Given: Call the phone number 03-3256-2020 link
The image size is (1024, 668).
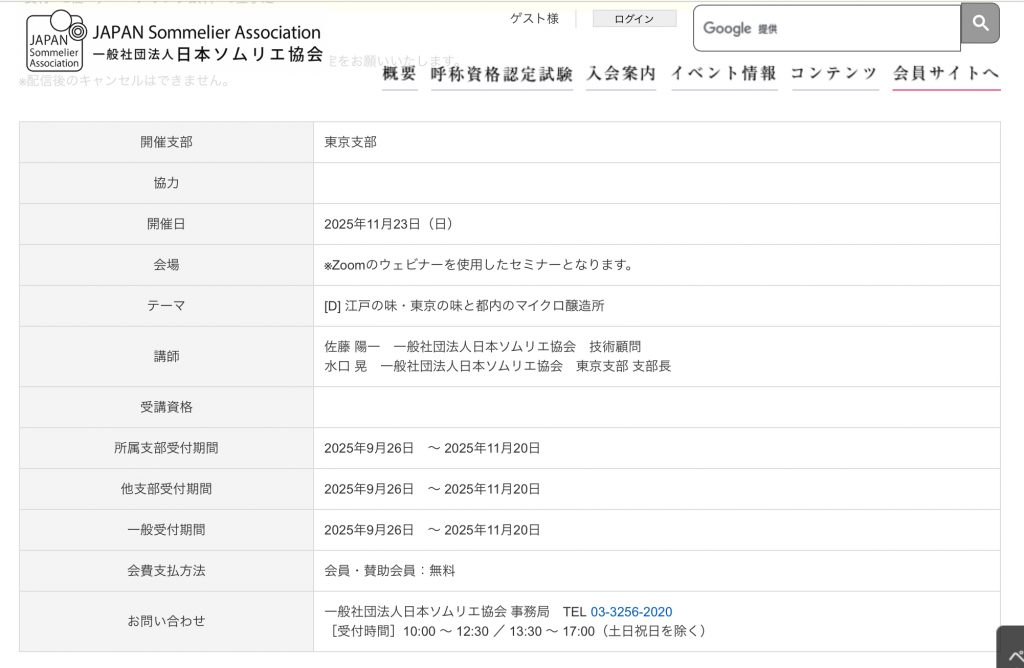Looking at the screenshot, I should (x=631, y=612).
